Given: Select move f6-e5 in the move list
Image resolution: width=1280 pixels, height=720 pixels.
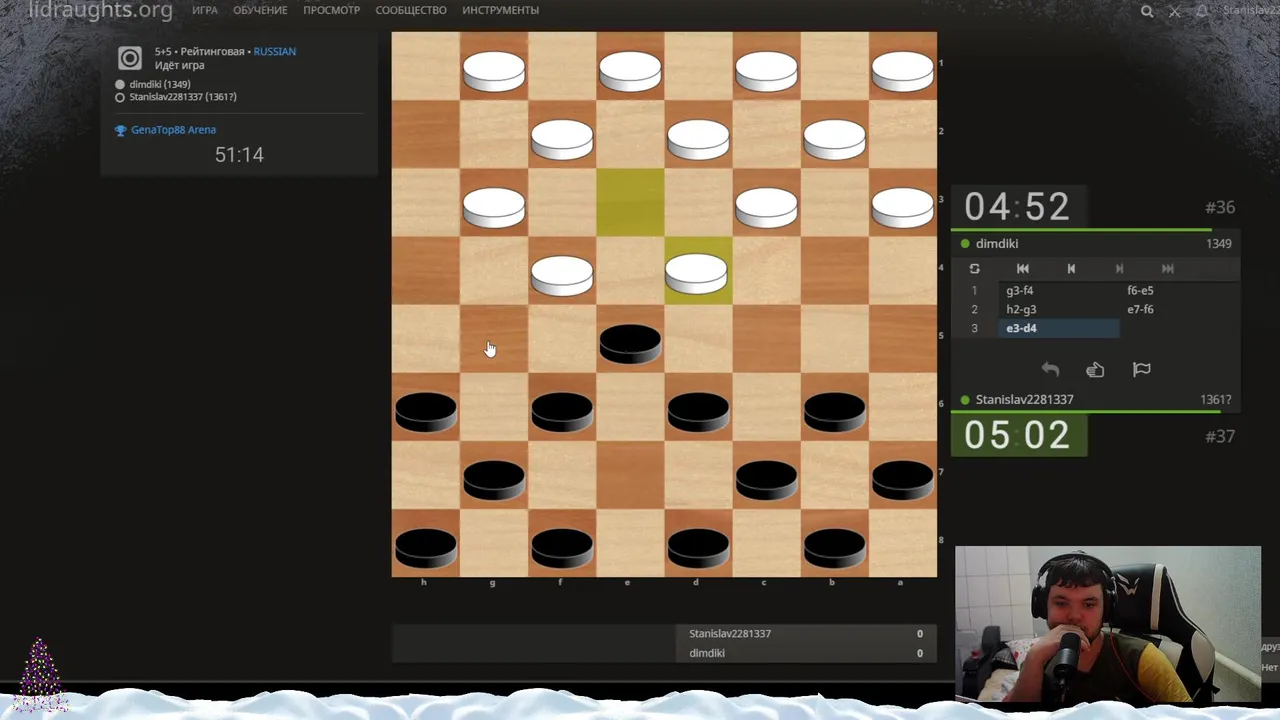Looking at the screenshot, I should coord(1179,290).
